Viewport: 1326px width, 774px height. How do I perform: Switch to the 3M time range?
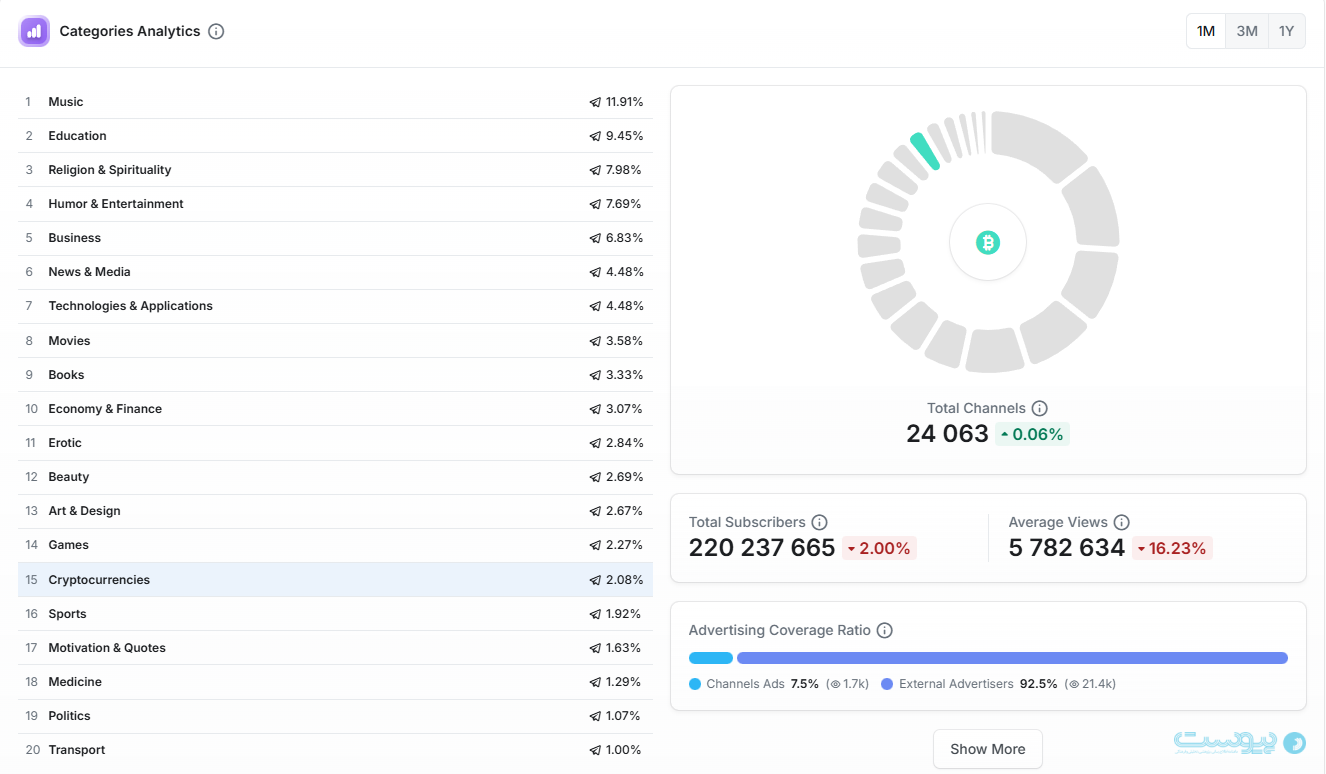click(x=1246, y=31)
